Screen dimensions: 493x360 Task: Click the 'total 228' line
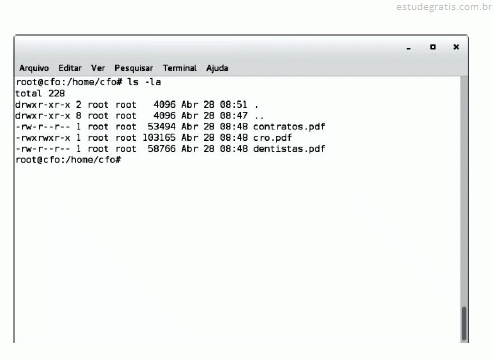[40, 94]
